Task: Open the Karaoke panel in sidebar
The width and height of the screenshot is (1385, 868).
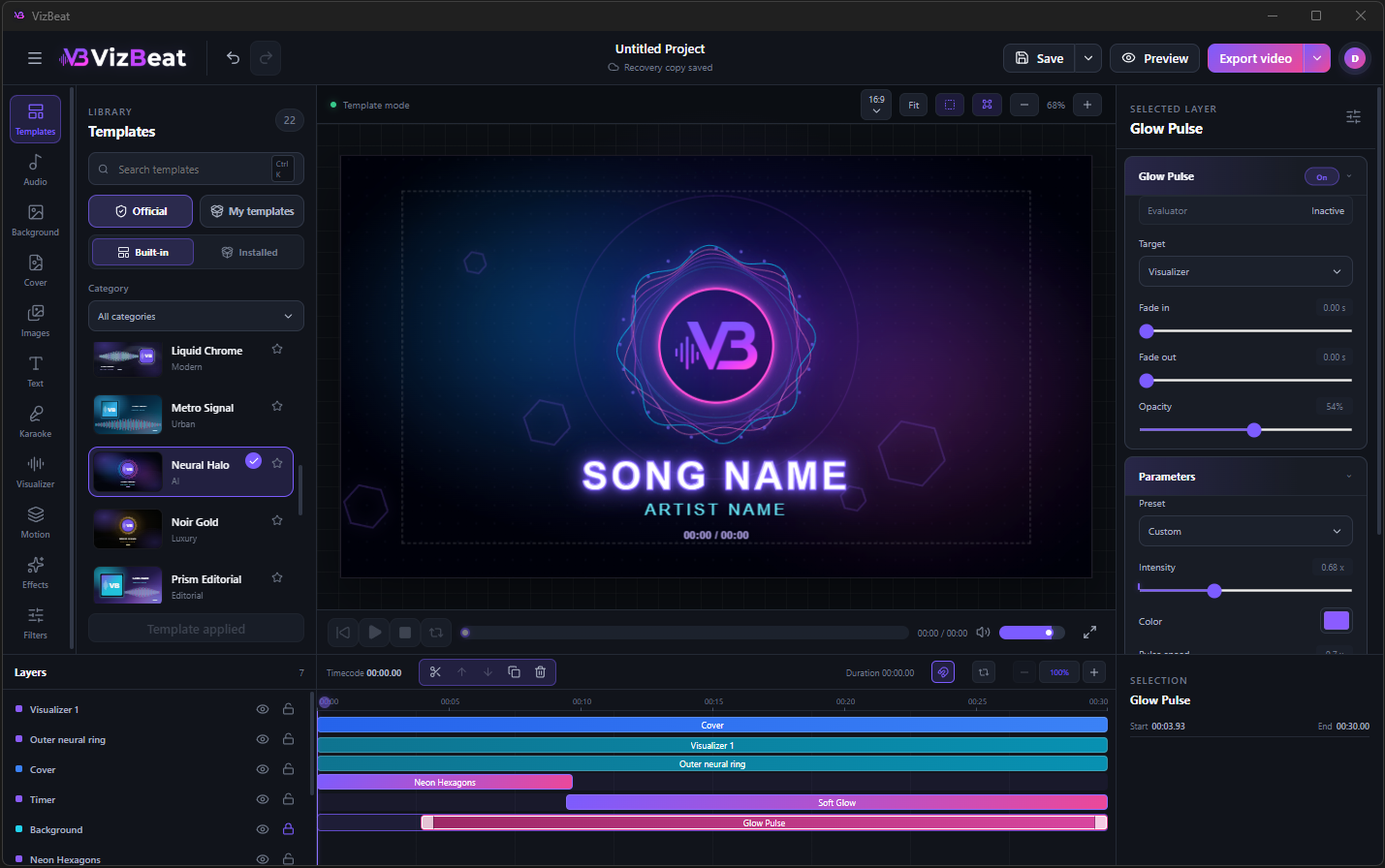Action: point(35,421)
